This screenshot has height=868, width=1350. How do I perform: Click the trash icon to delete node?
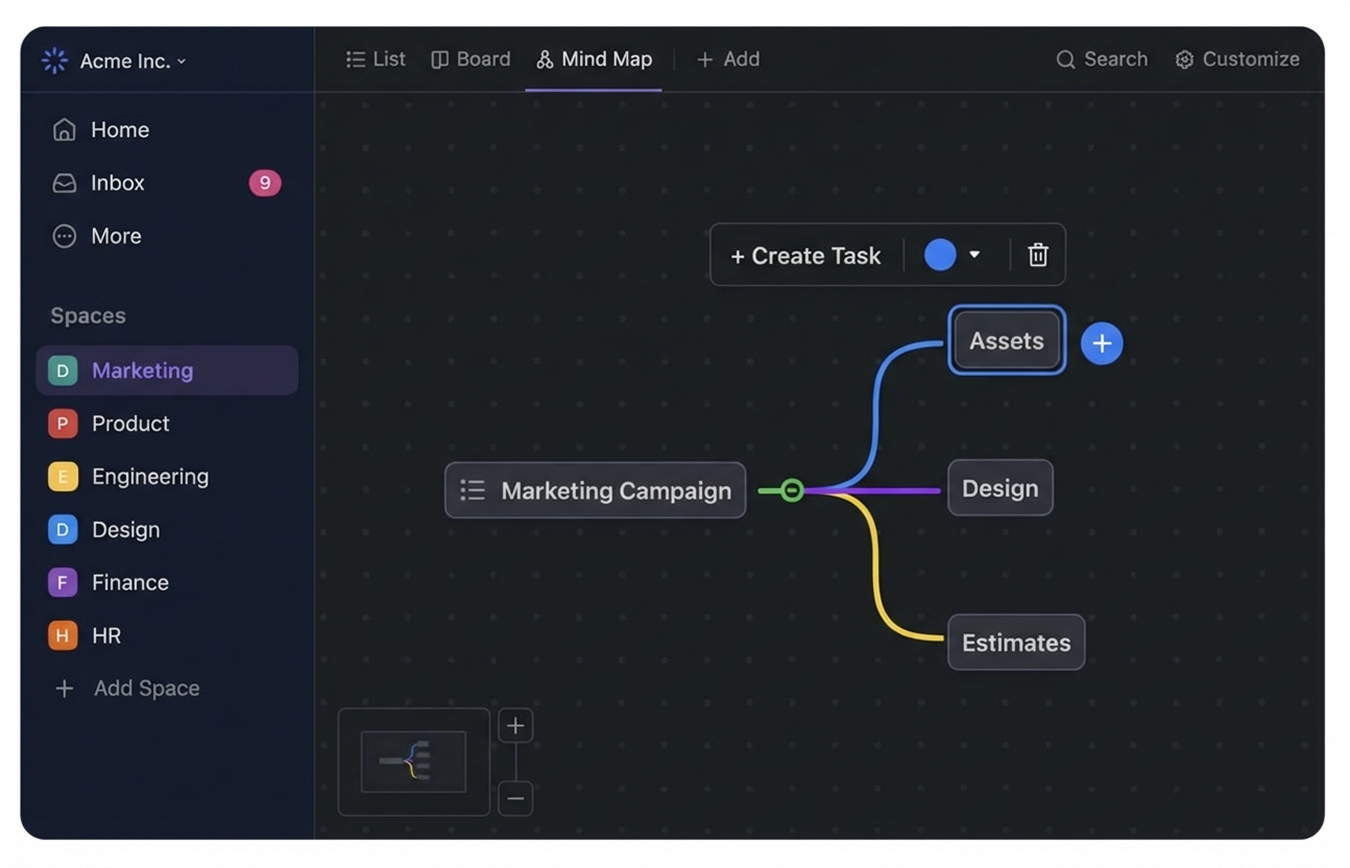point(1038,255)
